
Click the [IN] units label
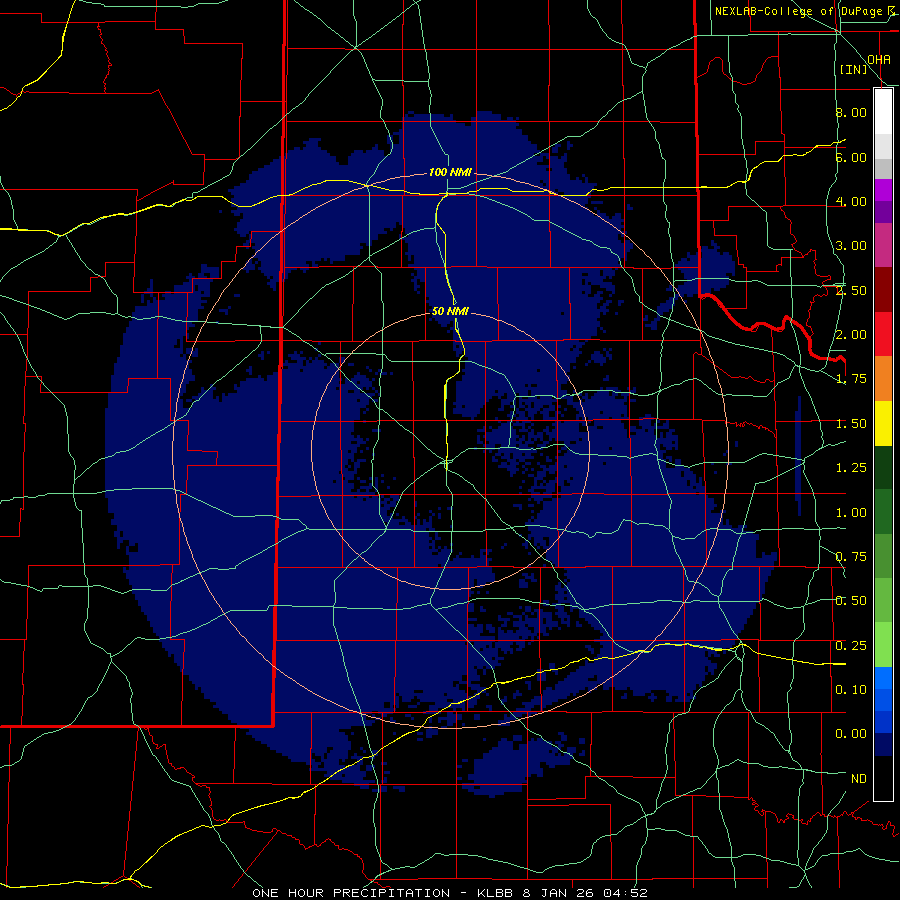click(854, 69)
